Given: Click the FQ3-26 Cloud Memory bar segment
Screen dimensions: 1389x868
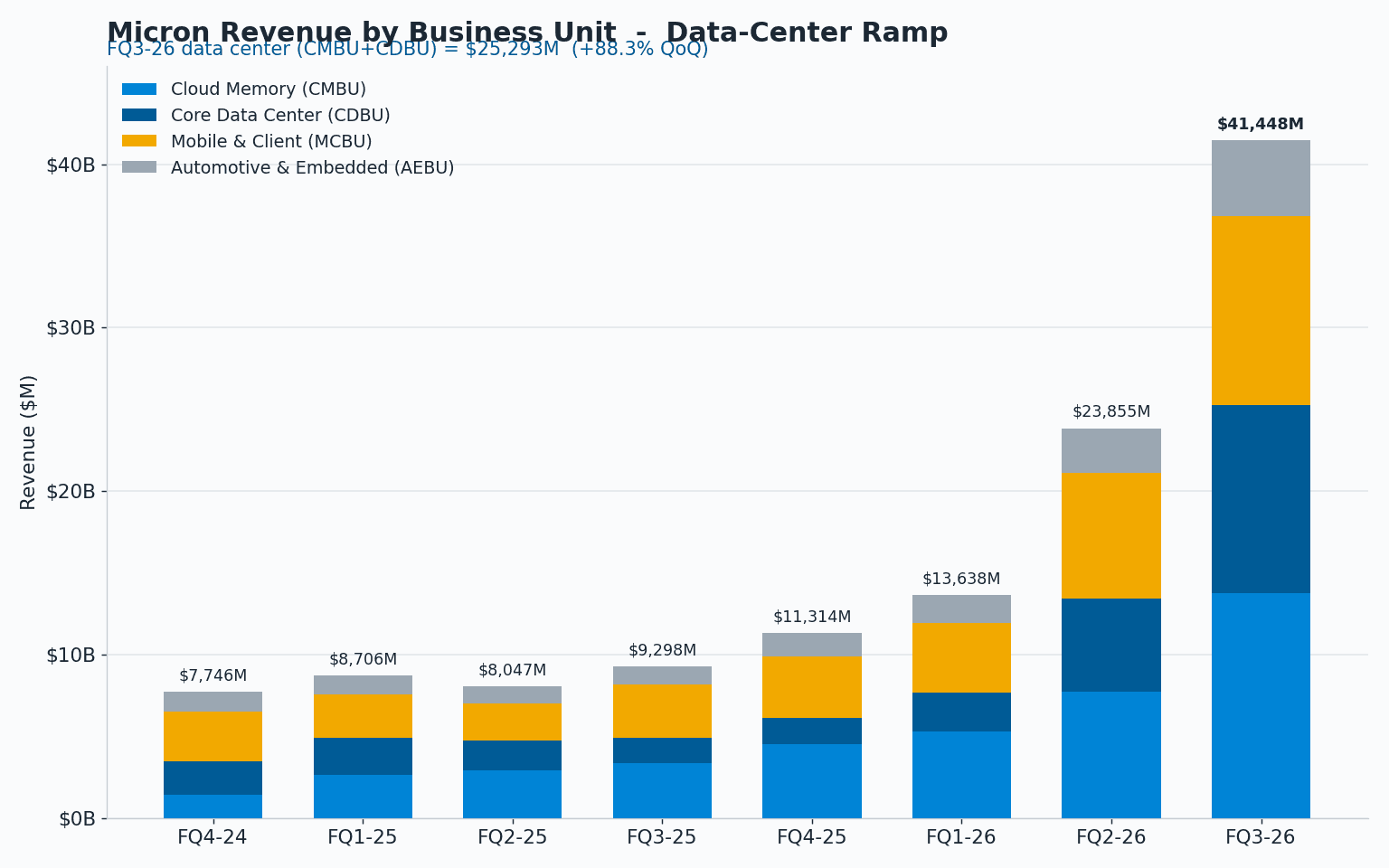Looking at the screenshot, I should point(1261,705).
